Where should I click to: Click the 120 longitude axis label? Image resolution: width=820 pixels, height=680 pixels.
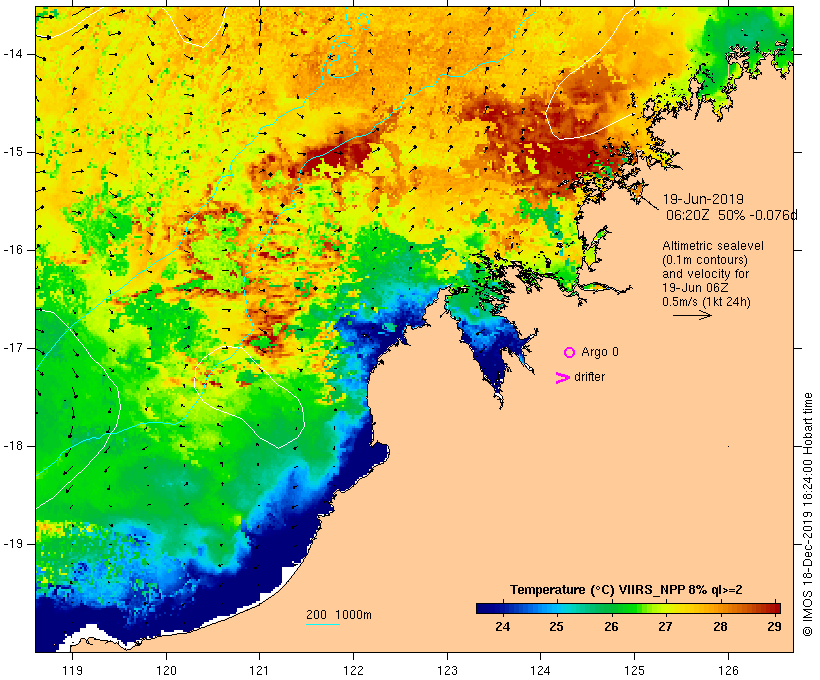[x=166, y=671]
